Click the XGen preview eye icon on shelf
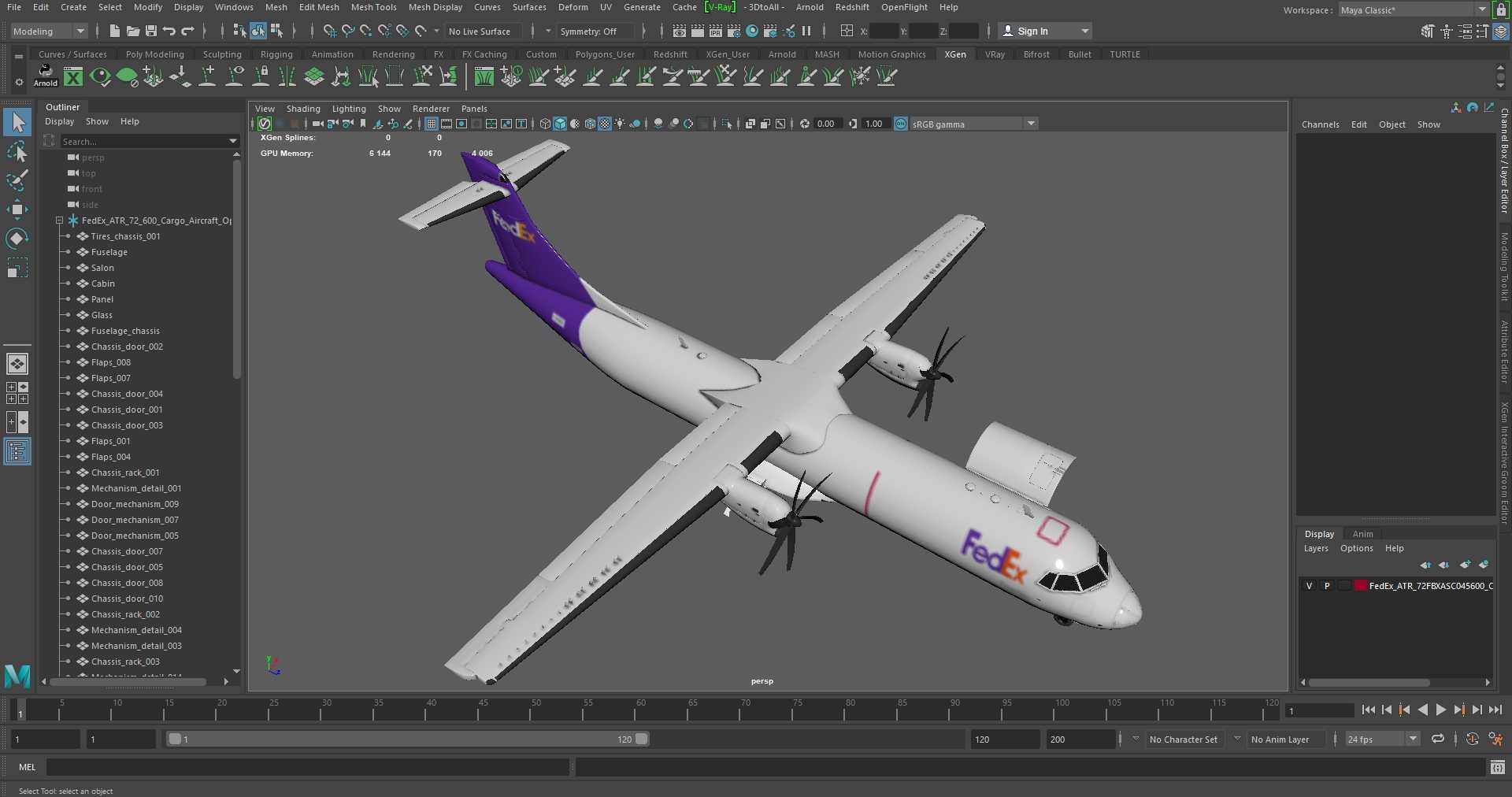Screen dimensions: 1512x797 click(100, 76)
